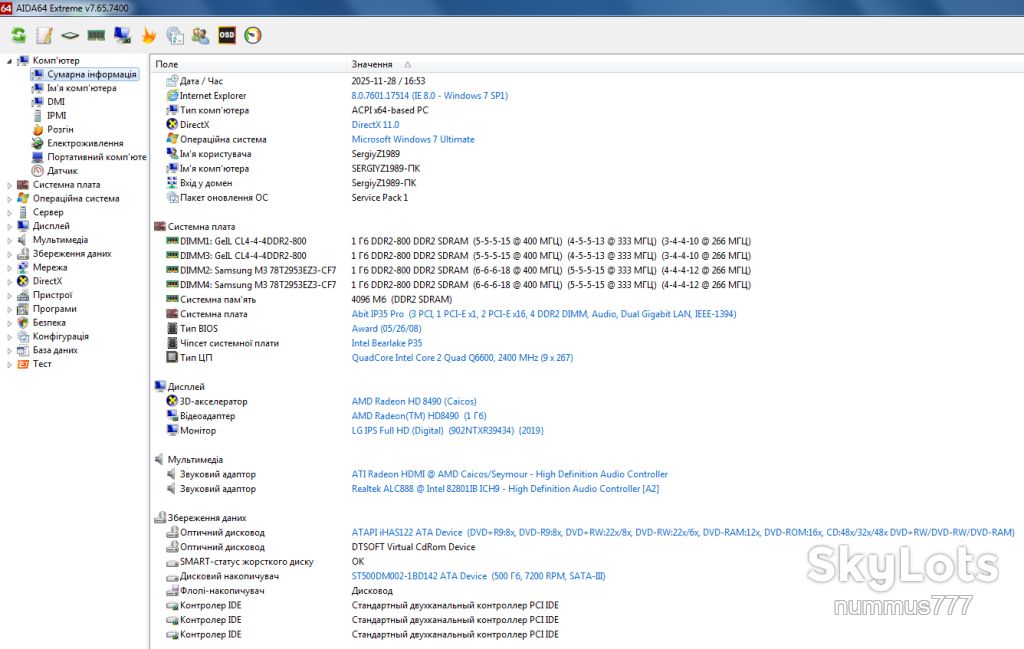Expand the Сервер tree node

9,213
